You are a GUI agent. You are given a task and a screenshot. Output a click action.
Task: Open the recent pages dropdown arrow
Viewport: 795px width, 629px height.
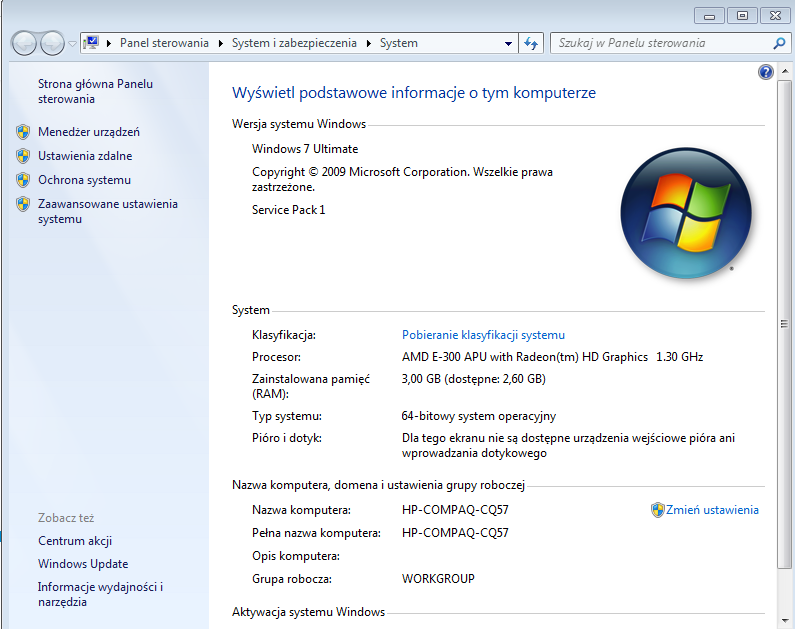point(72,44)
